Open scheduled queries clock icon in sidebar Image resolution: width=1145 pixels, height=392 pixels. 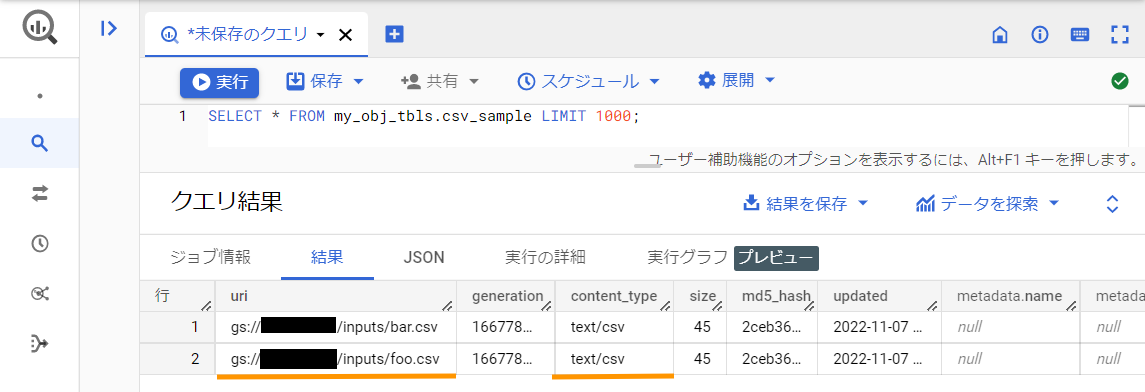39,244
